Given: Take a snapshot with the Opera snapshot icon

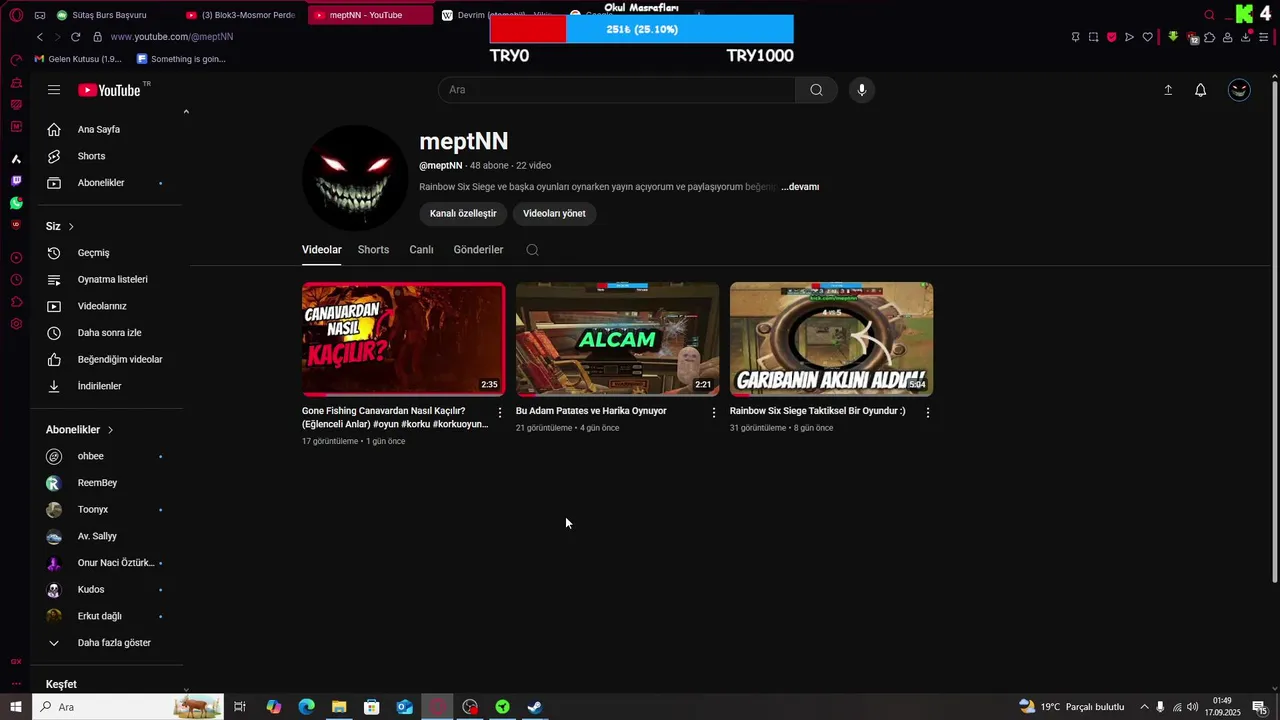Looking at the screenshot, I should coord(1093,37).
